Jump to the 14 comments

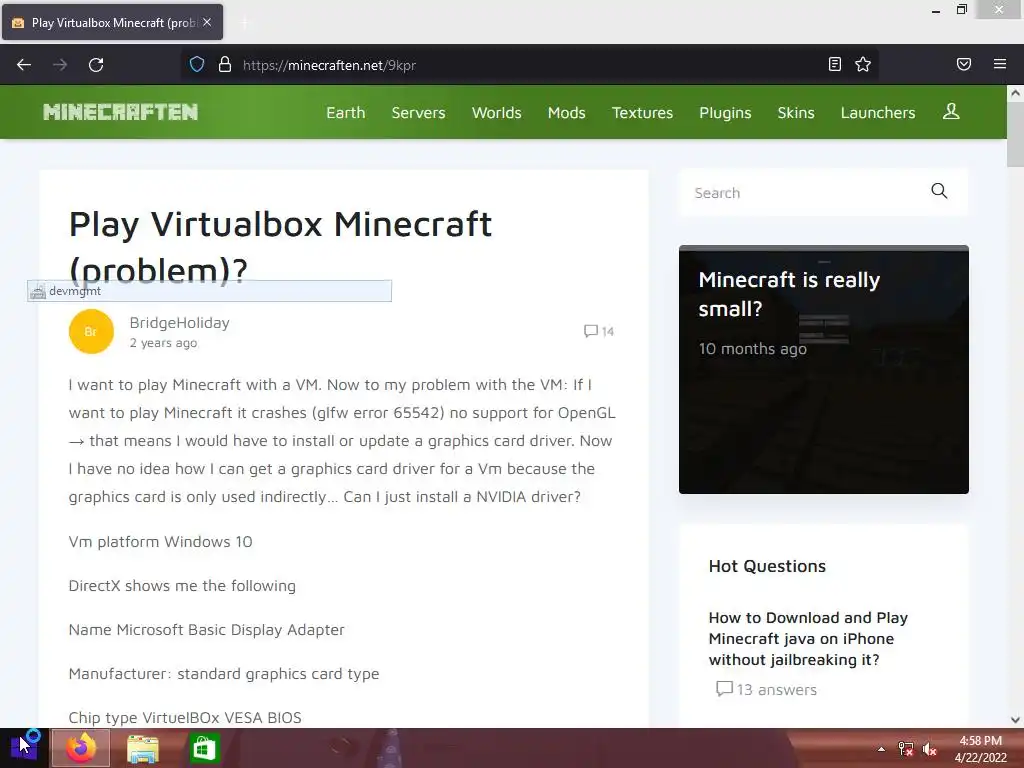click(x=599, y=331)
